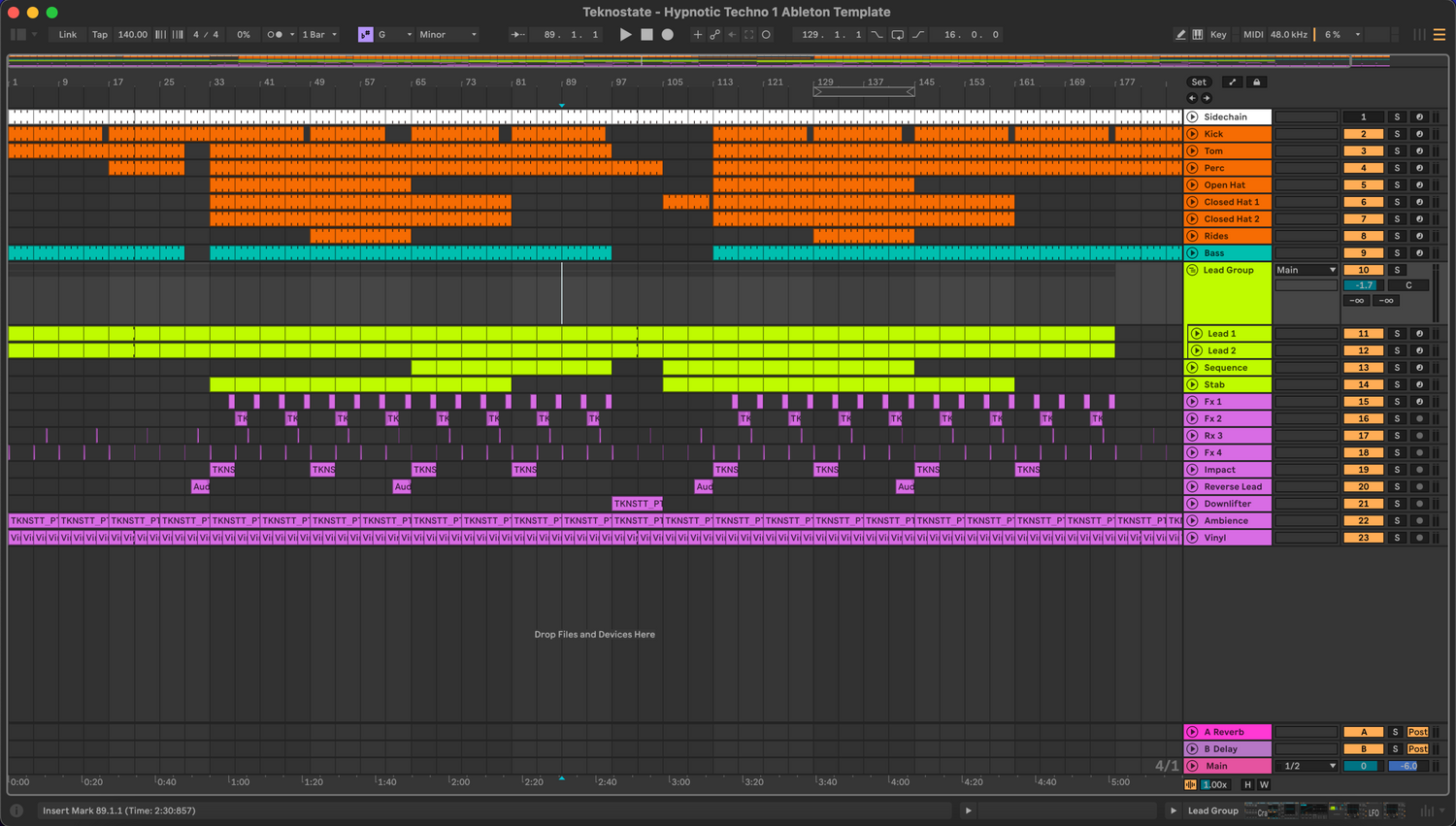Arm the Lead 1 track record button
Viewport: 1456px width, 826px height.
coord(1419,334)
